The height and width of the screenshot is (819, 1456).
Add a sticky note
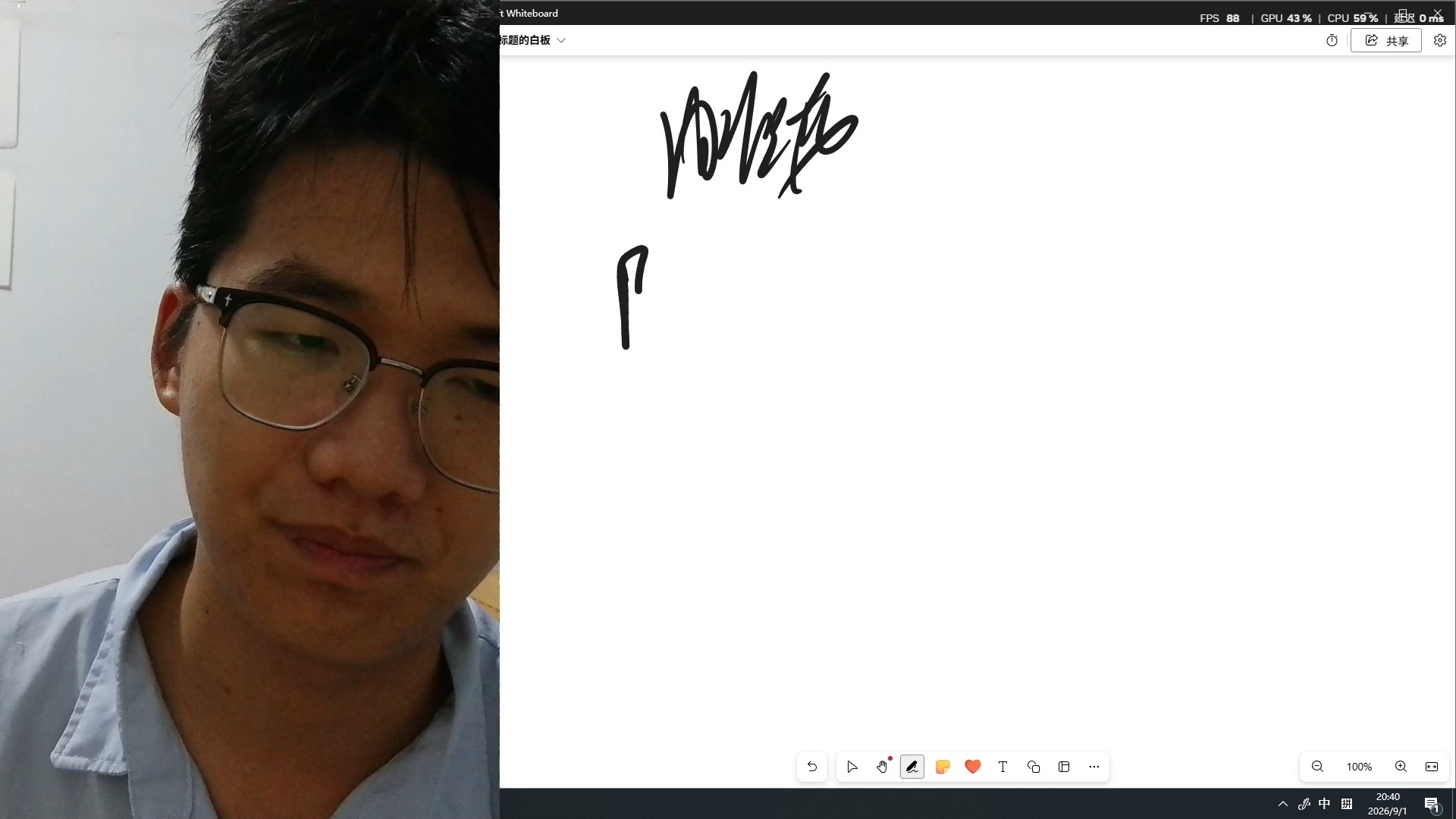[943, 767]
